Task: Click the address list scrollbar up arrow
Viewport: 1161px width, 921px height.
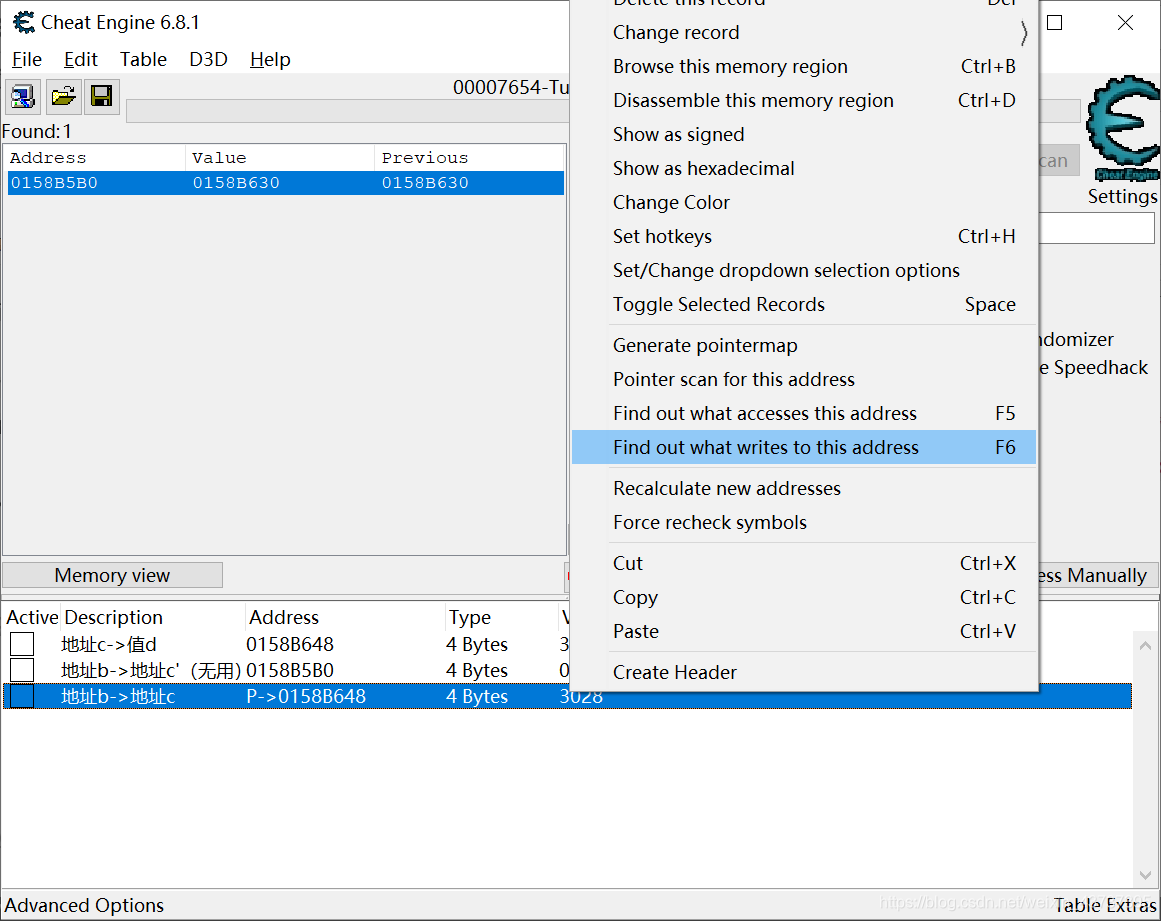Action: click(x=1145, y=646)
